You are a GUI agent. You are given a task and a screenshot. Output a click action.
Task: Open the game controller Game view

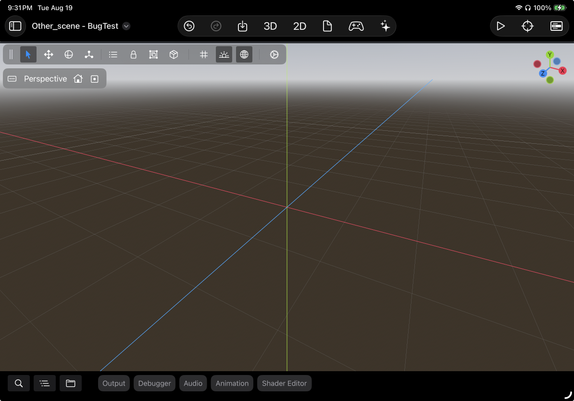[x=356, y=26]
